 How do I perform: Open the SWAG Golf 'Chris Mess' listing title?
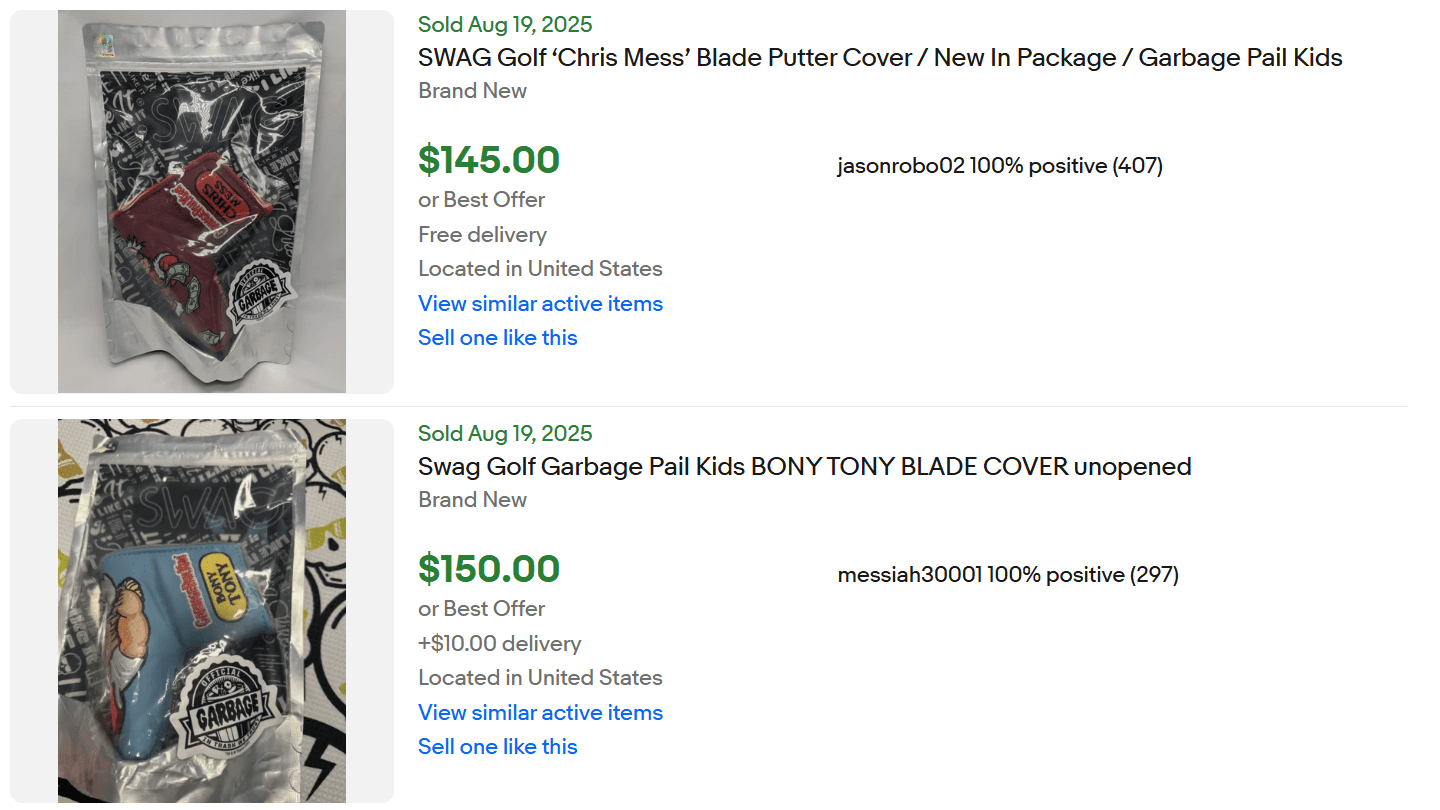tap(880, 57)
